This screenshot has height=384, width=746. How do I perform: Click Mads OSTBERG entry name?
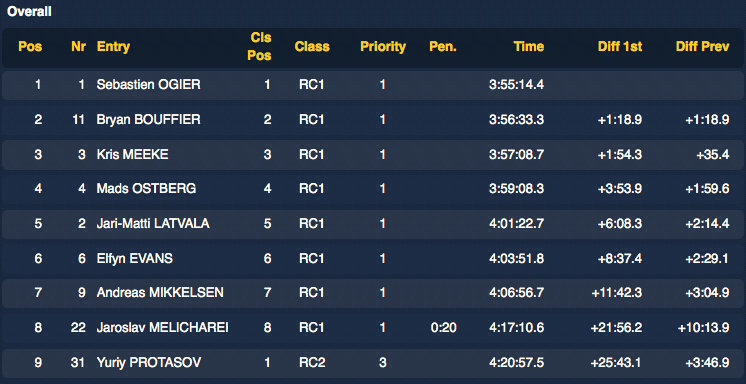pos(146,189)
